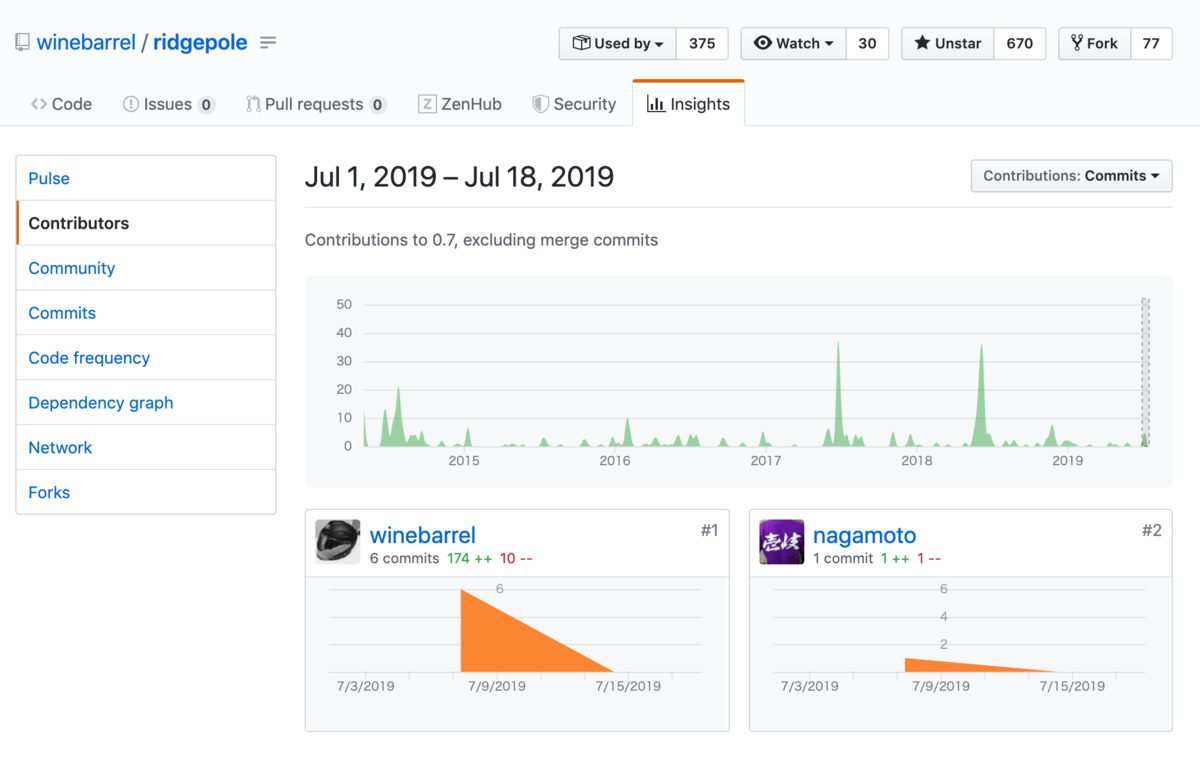Switch to the Issues tab
The width and height of the screenshot is (1200, 758).
168,104
